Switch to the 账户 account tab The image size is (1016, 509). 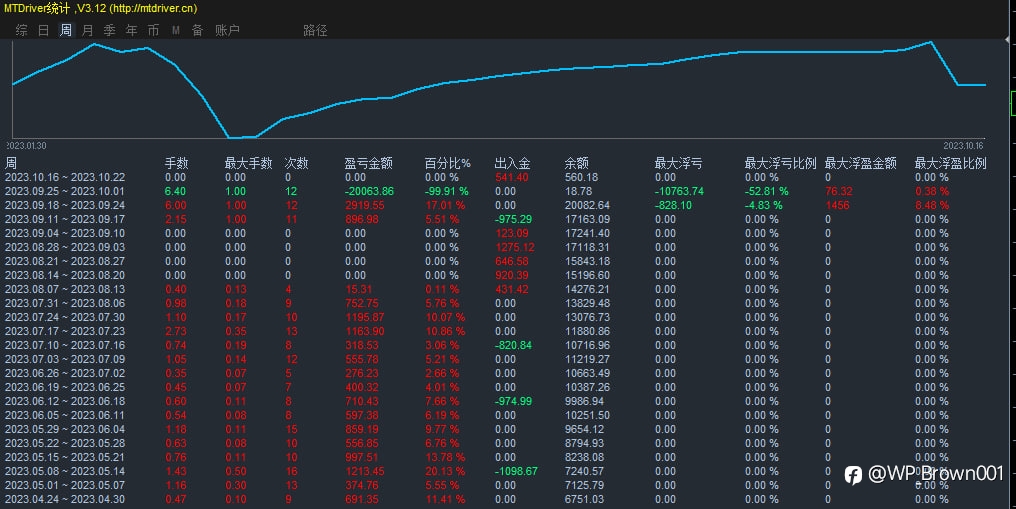227,30
